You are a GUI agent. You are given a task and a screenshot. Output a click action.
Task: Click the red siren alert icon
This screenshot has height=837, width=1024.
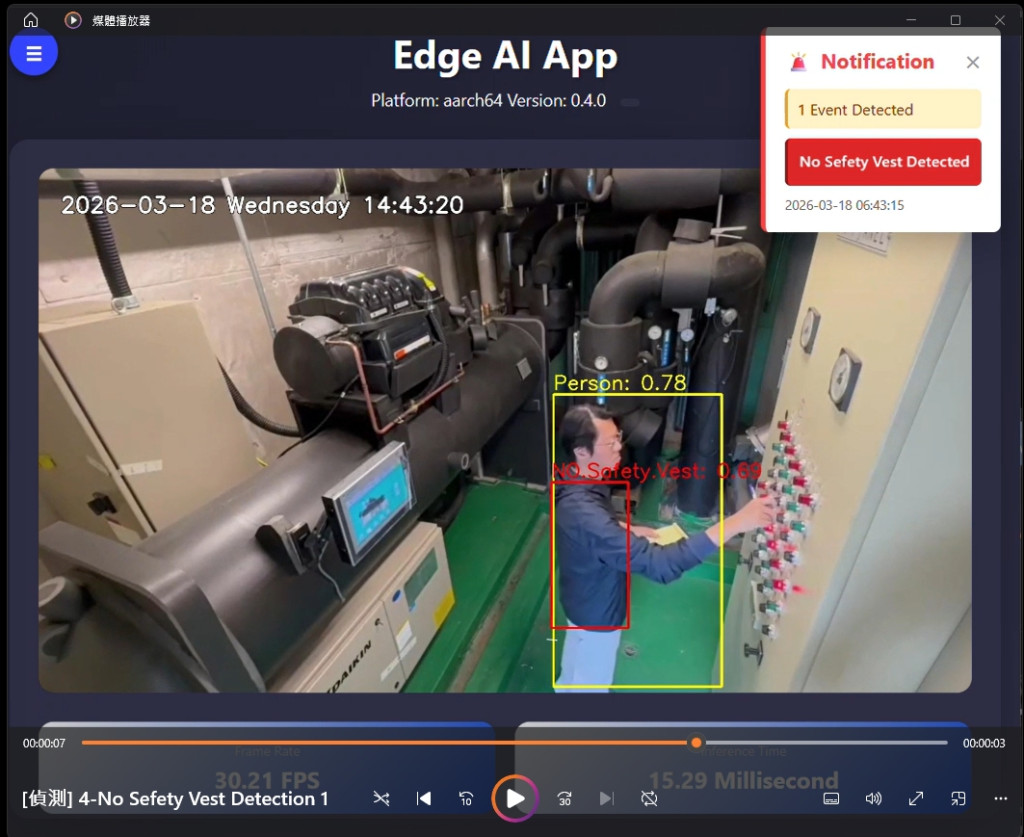coord(798,62)
